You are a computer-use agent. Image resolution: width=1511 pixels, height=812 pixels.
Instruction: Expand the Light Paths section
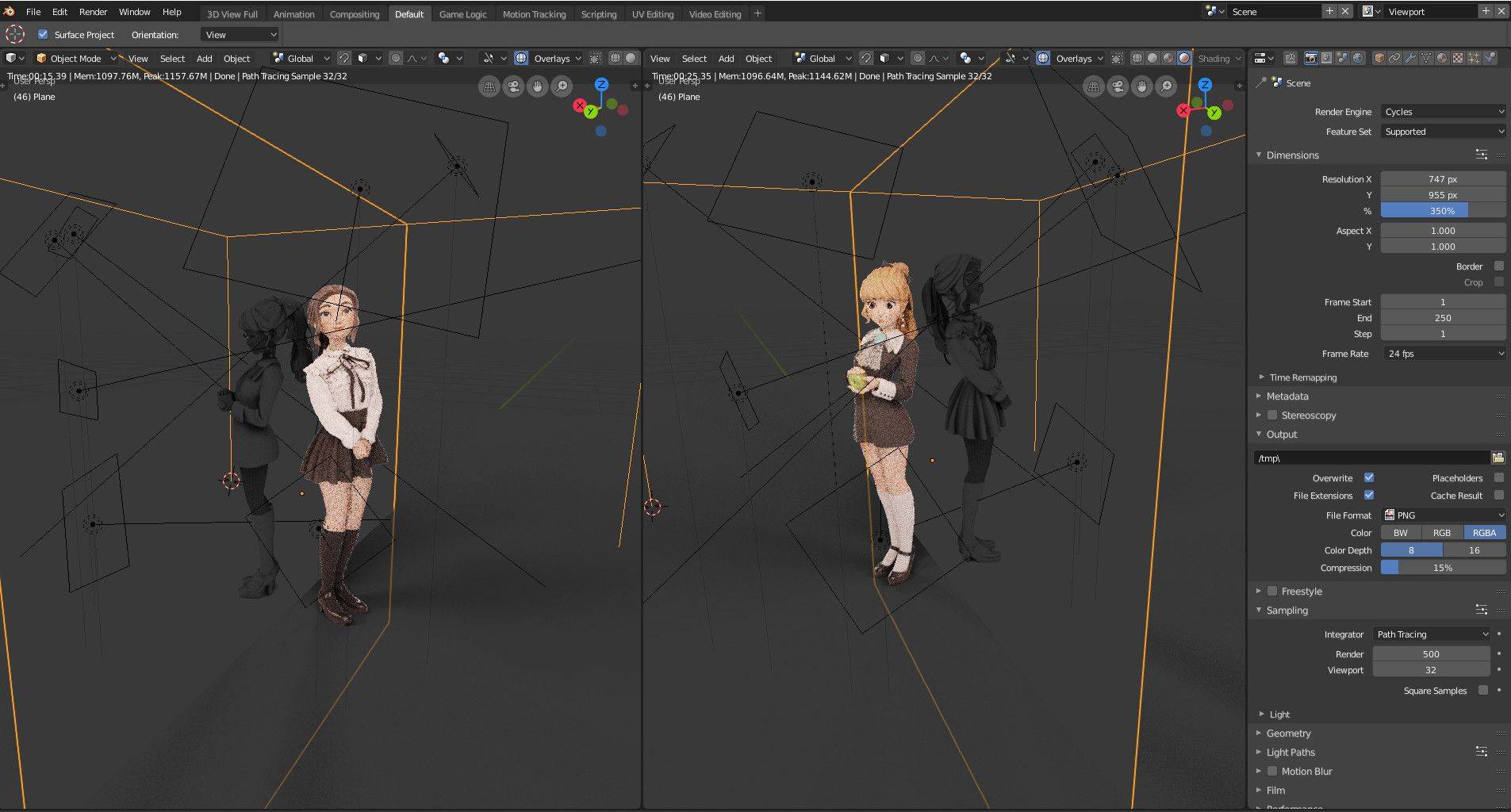click(1290, 753)
